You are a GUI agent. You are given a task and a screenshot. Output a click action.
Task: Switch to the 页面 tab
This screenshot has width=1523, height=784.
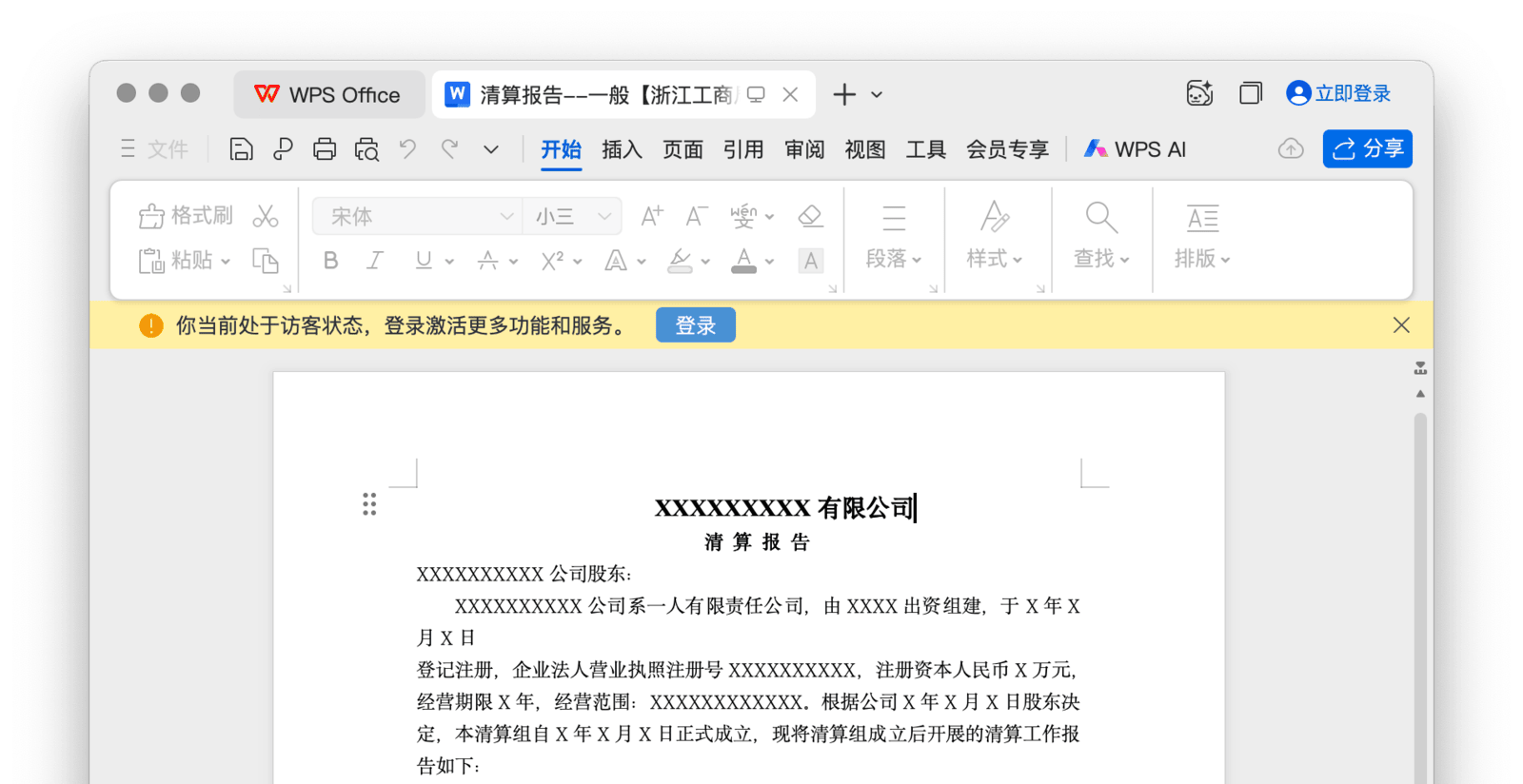(682, 149)
